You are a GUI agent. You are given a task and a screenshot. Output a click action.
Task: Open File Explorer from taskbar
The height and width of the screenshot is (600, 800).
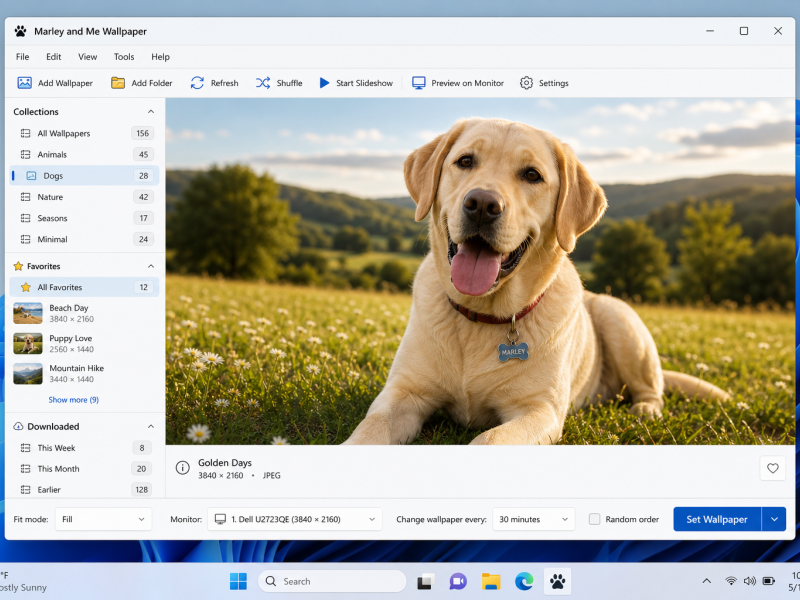491,581
